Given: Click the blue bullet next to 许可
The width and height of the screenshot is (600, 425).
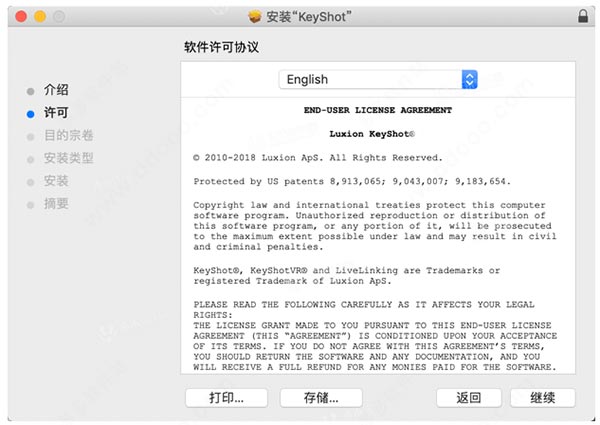Looking at the screenshot, I should coord(31,114).
